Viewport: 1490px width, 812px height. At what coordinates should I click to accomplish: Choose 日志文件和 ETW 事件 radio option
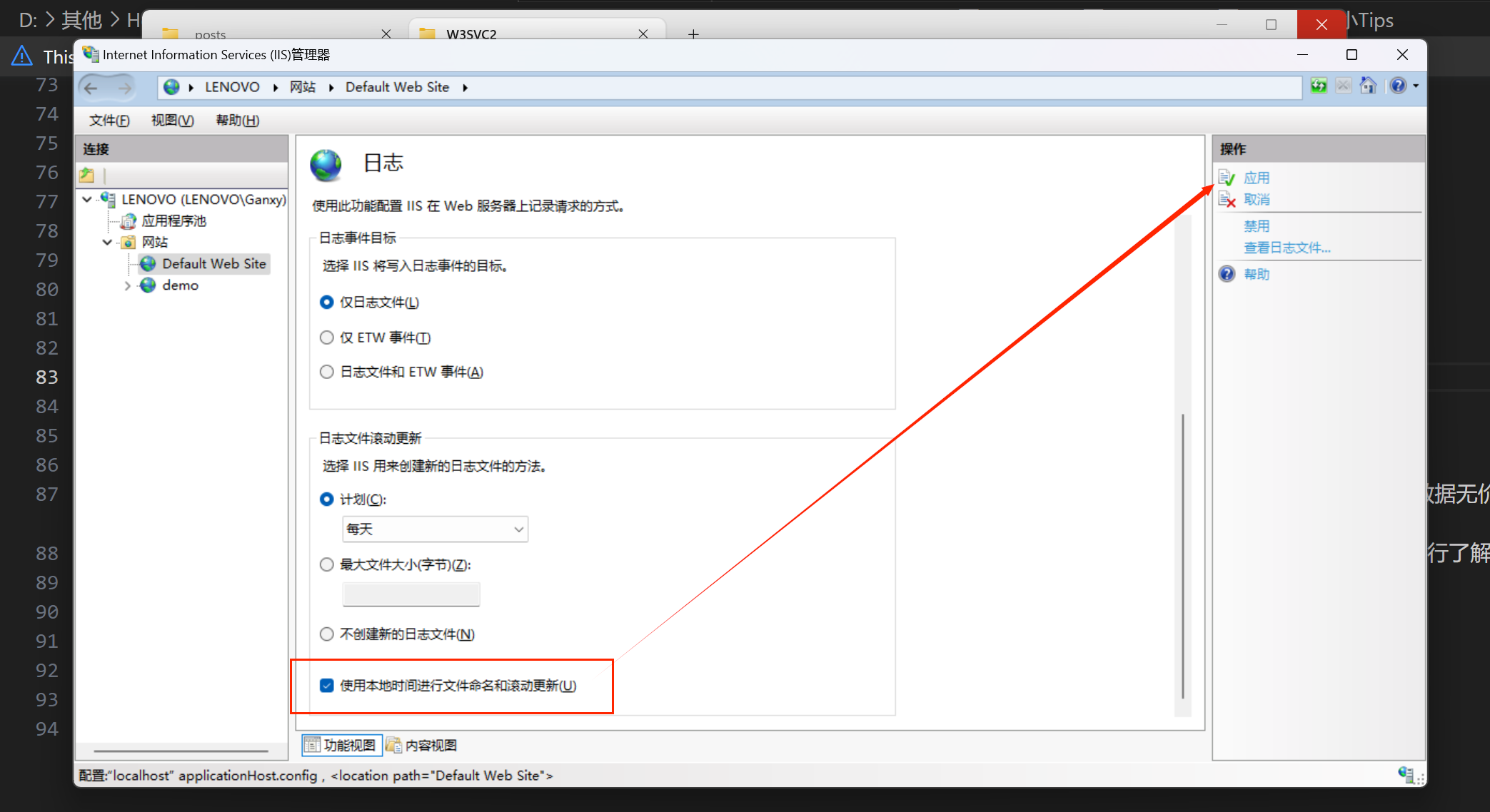pos(327,372)
